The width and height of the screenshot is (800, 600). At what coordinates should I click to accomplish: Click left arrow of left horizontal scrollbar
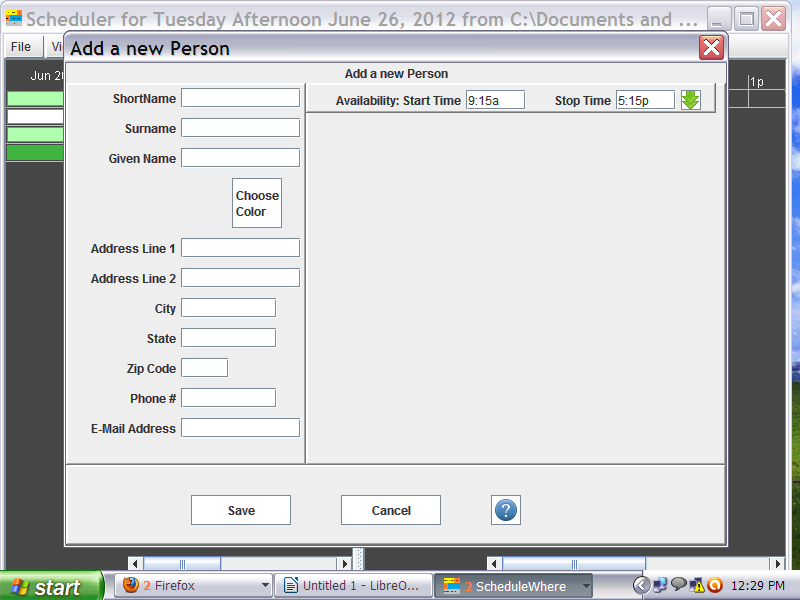pyautogui.click(x=135, y=564)
